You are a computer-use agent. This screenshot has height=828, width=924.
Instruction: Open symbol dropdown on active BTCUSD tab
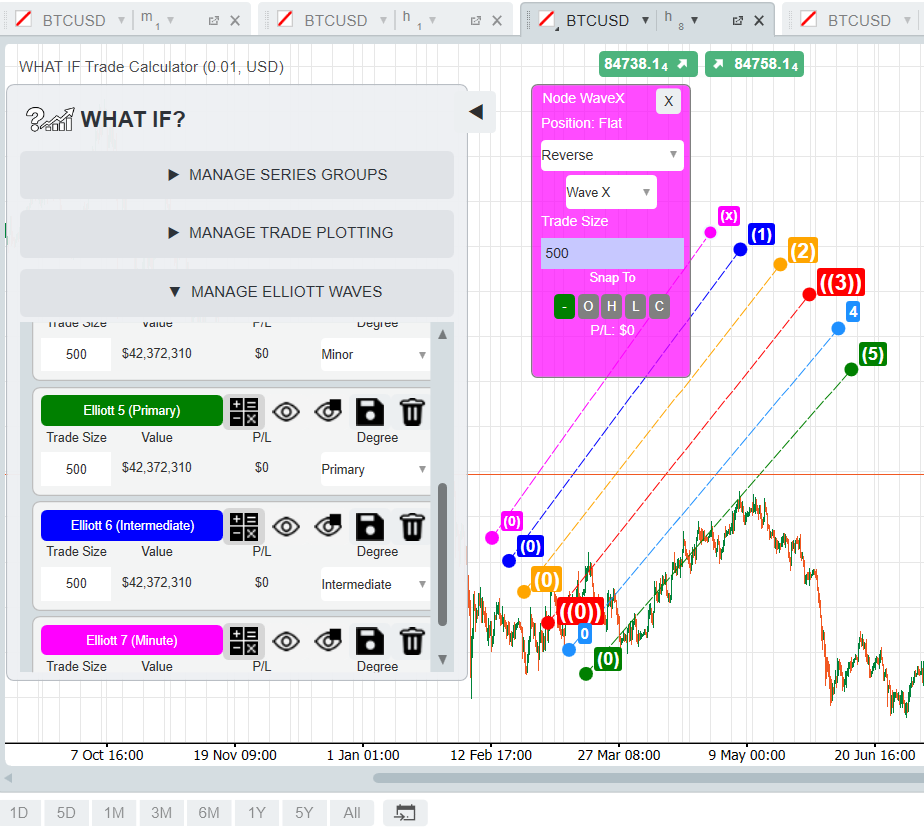[x=645, y=21]
